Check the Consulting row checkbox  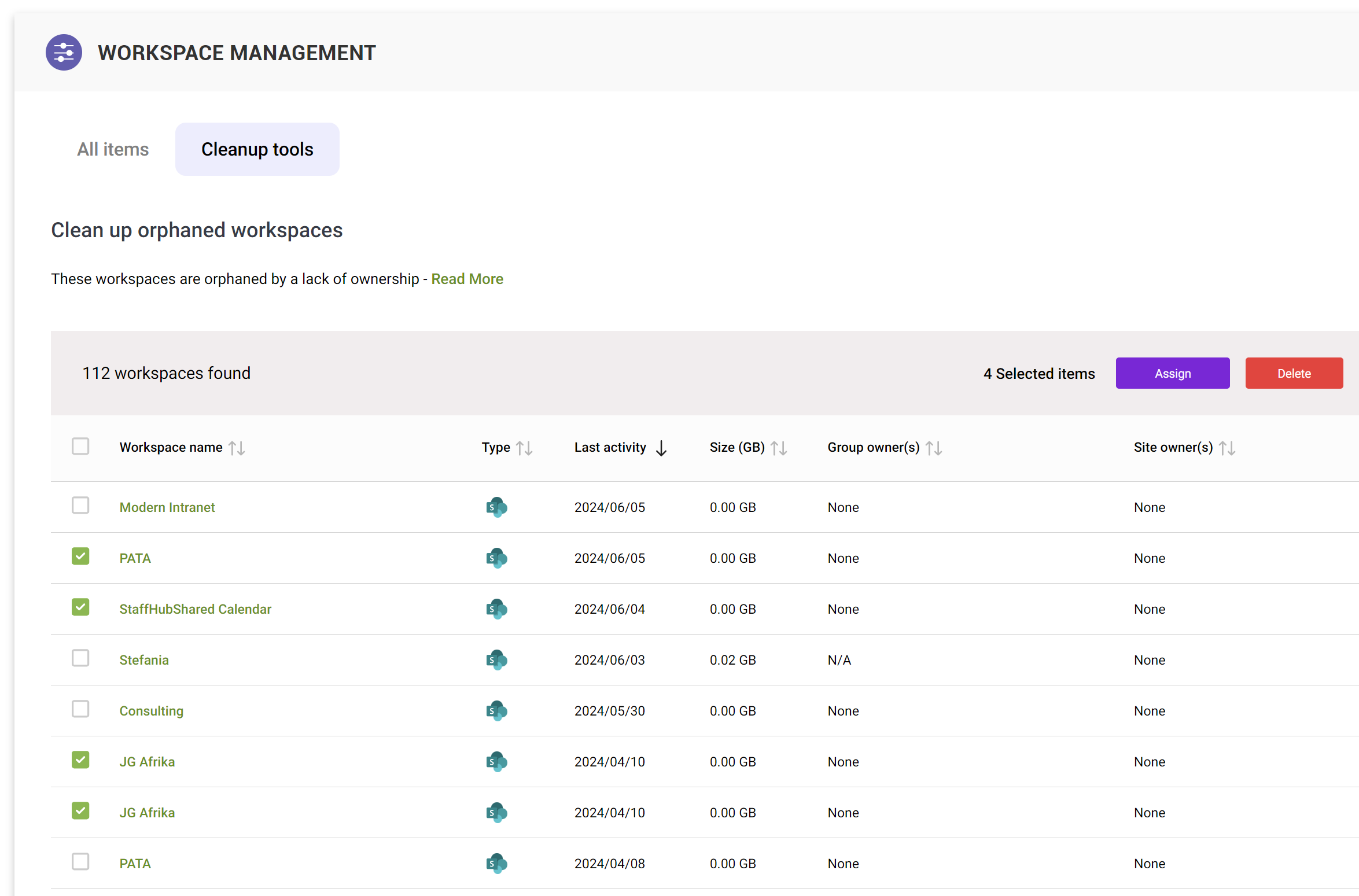[80, 709]
